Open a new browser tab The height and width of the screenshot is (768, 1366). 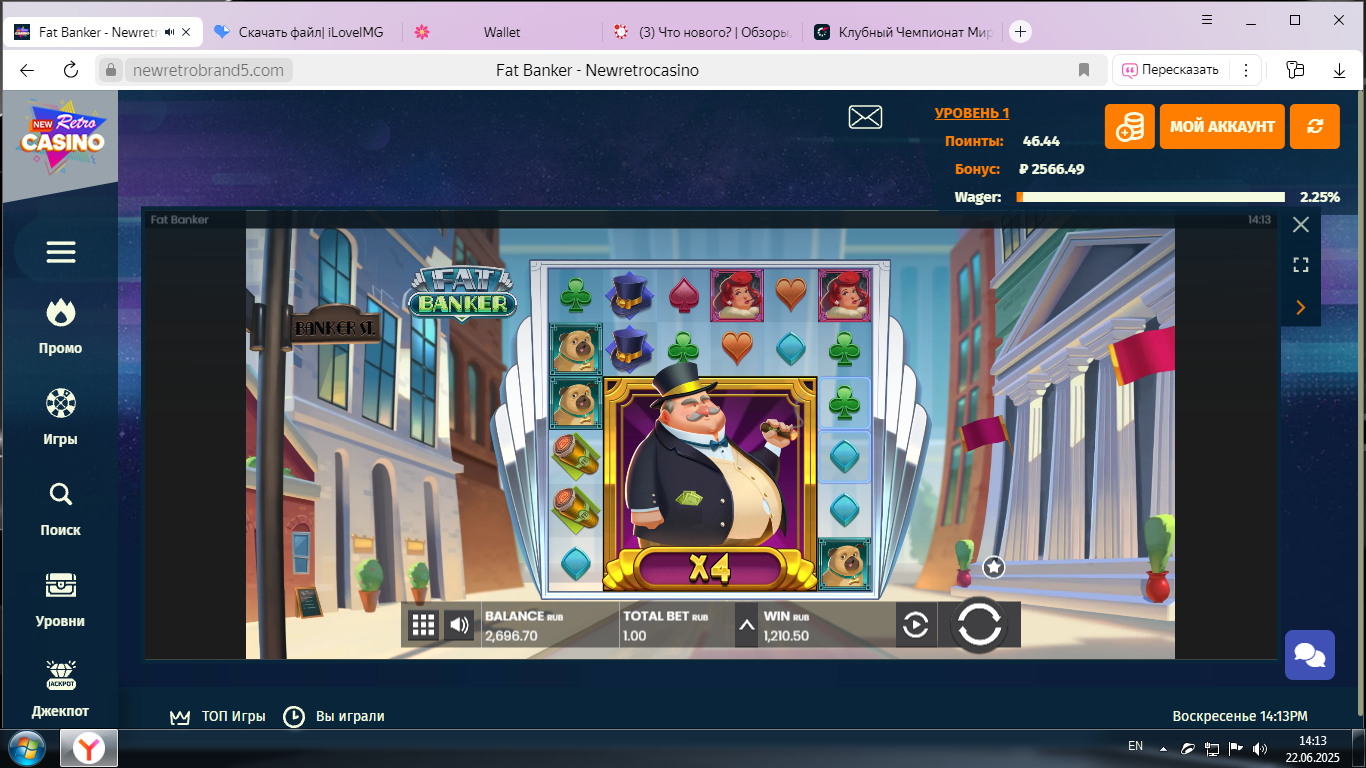tap(1020, 32)
